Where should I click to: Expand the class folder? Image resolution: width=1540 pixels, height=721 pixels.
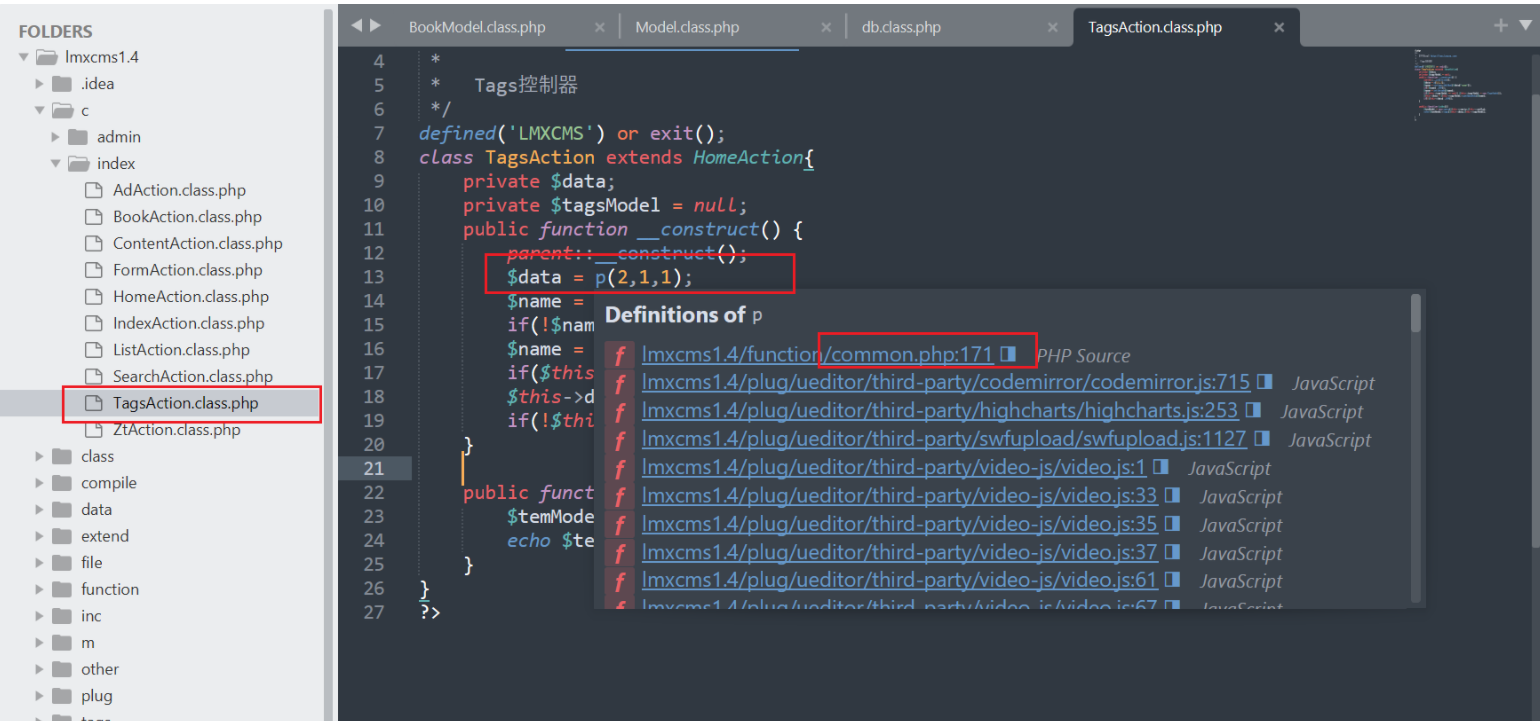tap(40, 456)
